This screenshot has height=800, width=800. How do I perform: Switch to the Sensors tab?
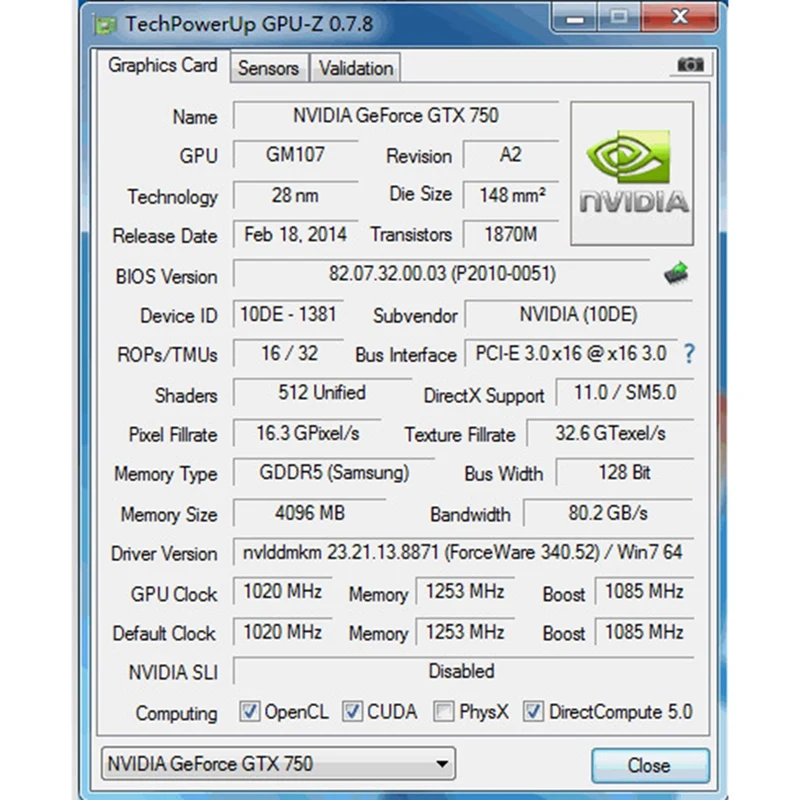269,68
